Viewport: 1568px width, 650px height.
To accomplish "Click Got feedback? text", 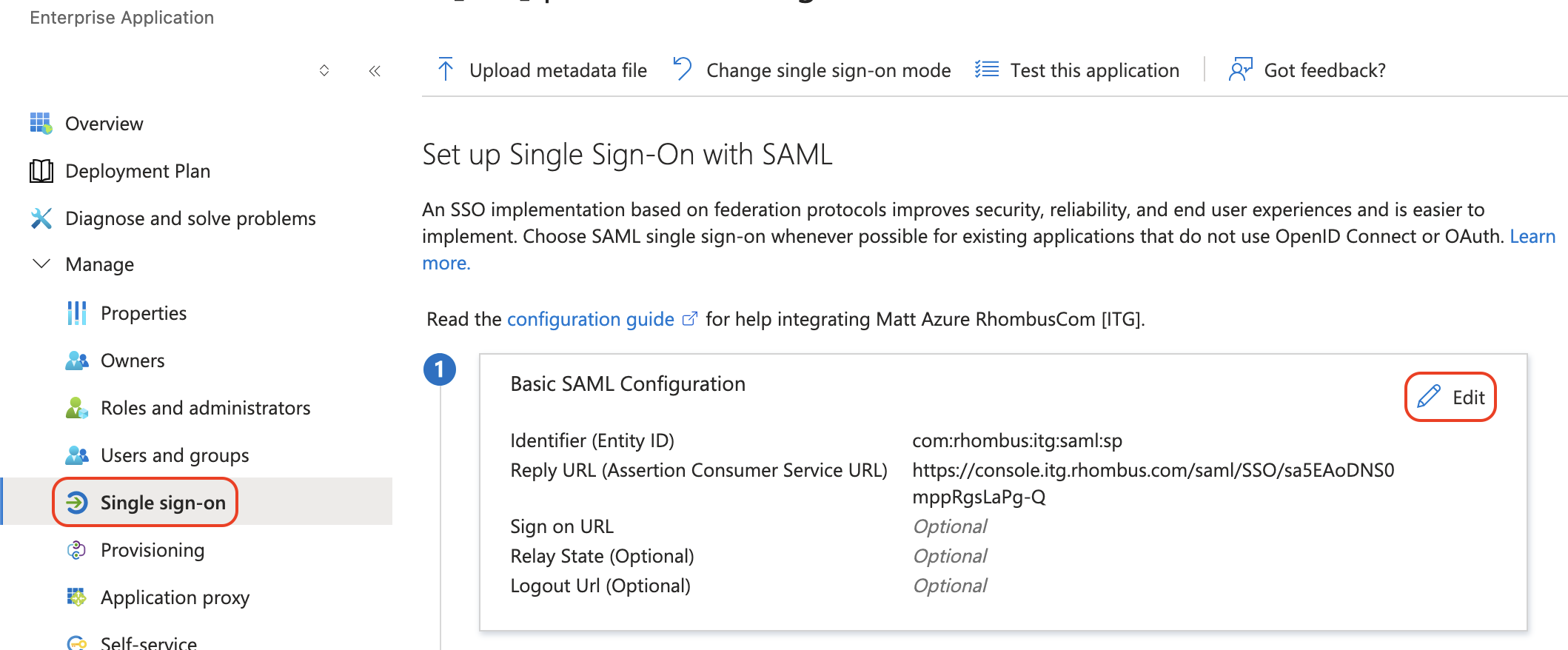I will [1324, 70].
